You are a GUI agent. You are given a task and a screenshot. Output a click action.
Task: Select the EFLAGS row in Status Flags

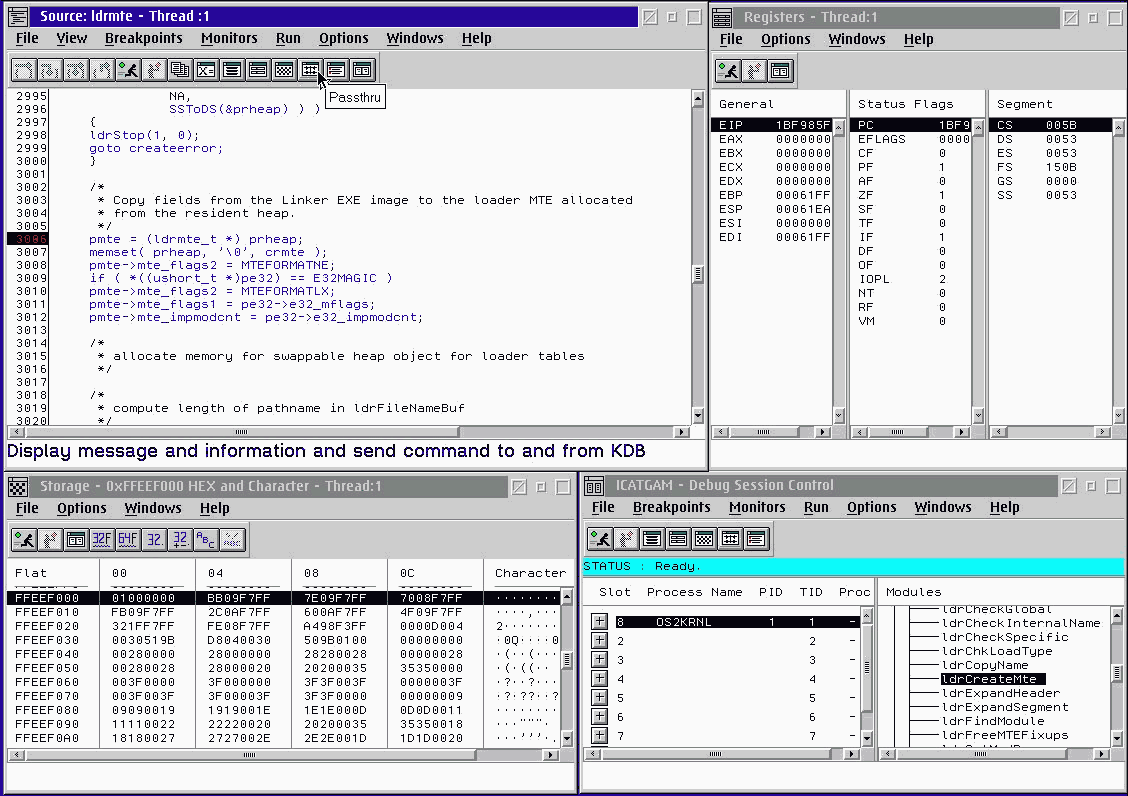(911, 140)
